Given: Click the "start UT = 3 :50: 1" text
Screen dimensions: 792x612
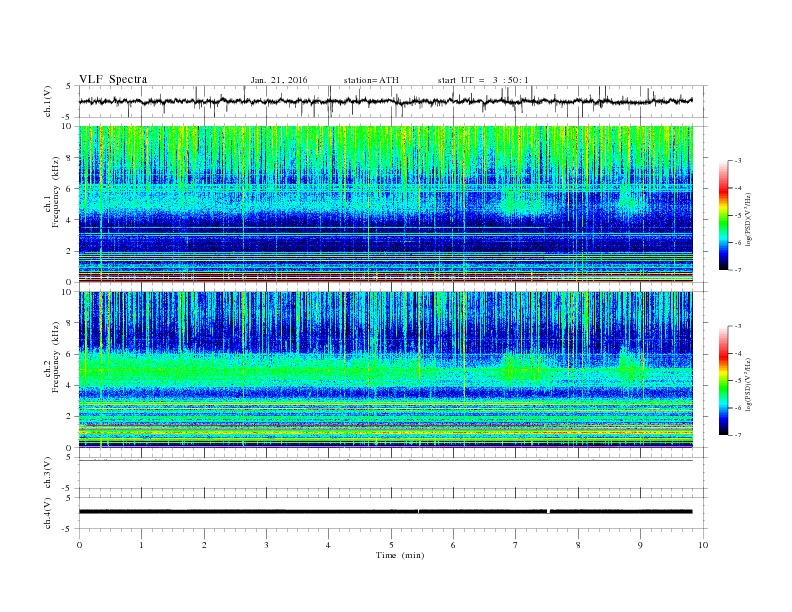Looking at the screenshot, I should point(483,80).
